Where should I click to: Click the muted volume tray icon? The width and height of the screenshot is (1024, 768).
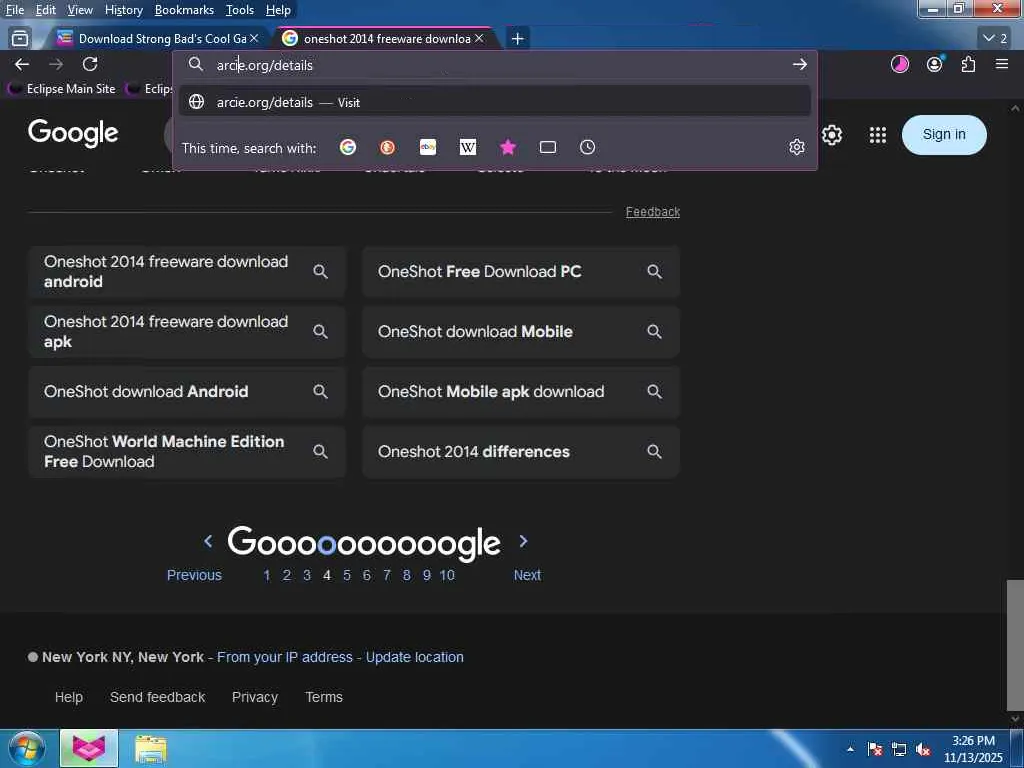pyautogui.click(x=923, y=749)
